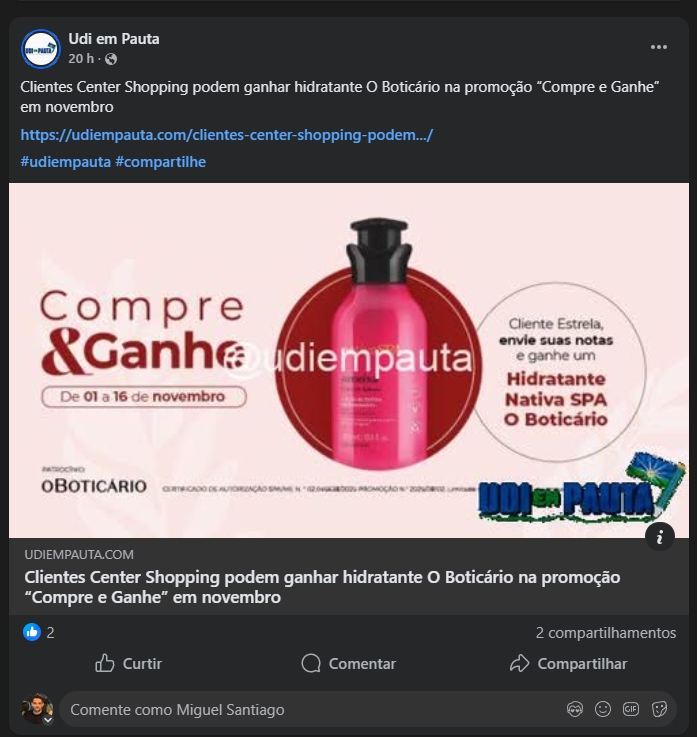The width and height of the screenshot is (697, 737).
Task: Open the emoji picker in comment box
Action: coord(603,709)
